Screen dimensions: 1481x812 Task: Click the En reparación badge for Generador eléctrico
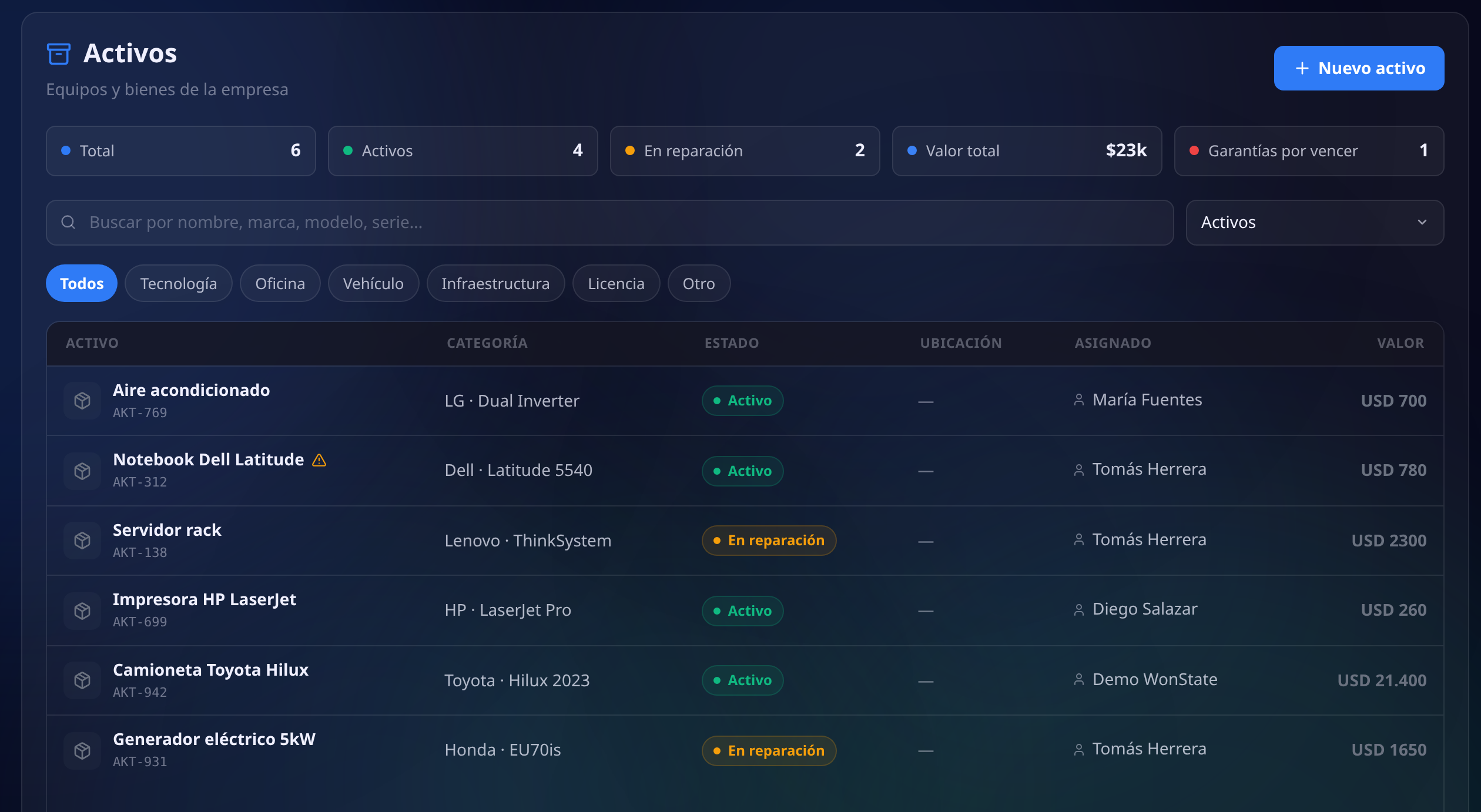(769, 751)
